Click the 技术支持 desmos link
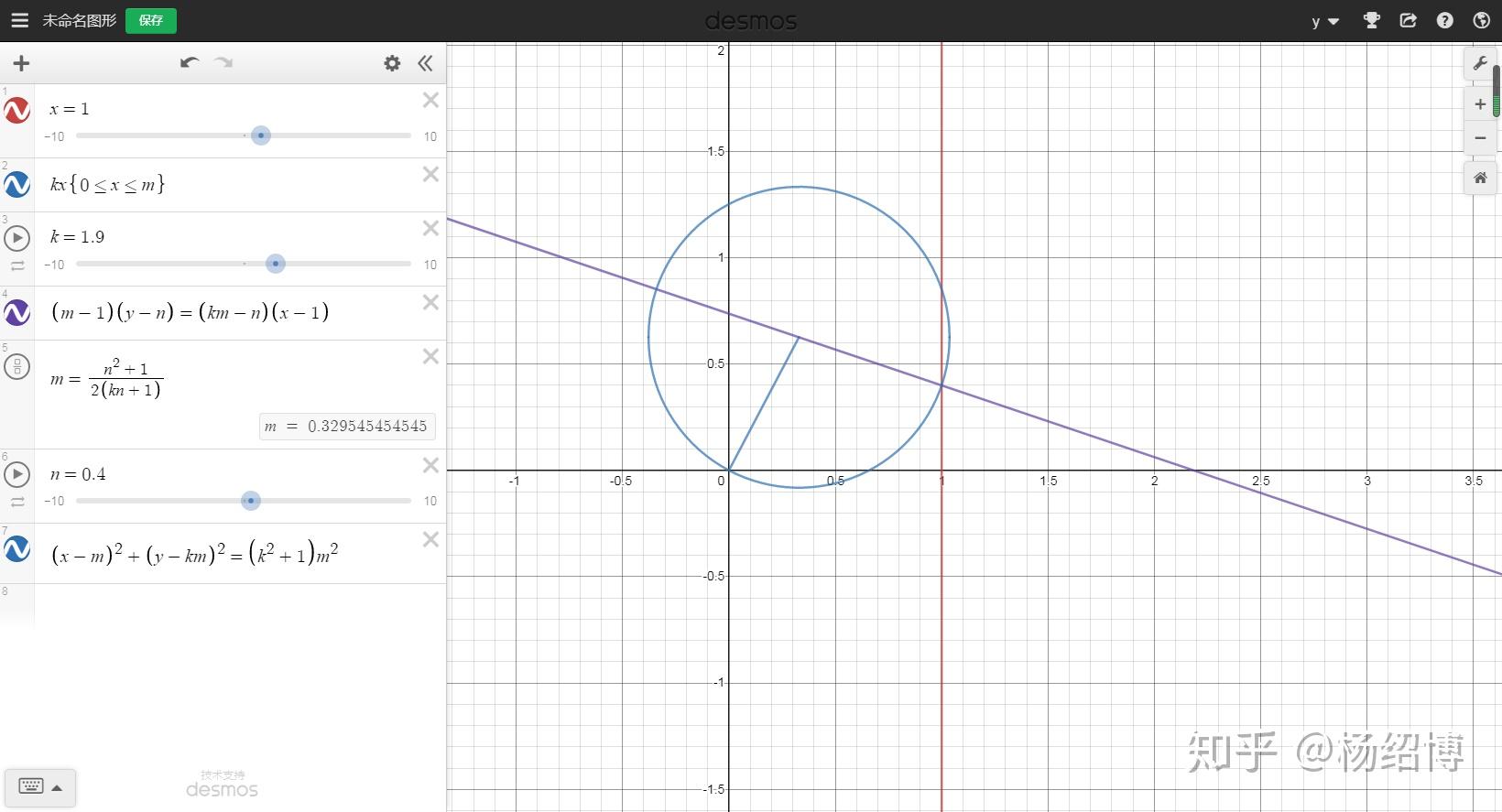This screenshot has width=1502, height=812. (x=223, y=785)
